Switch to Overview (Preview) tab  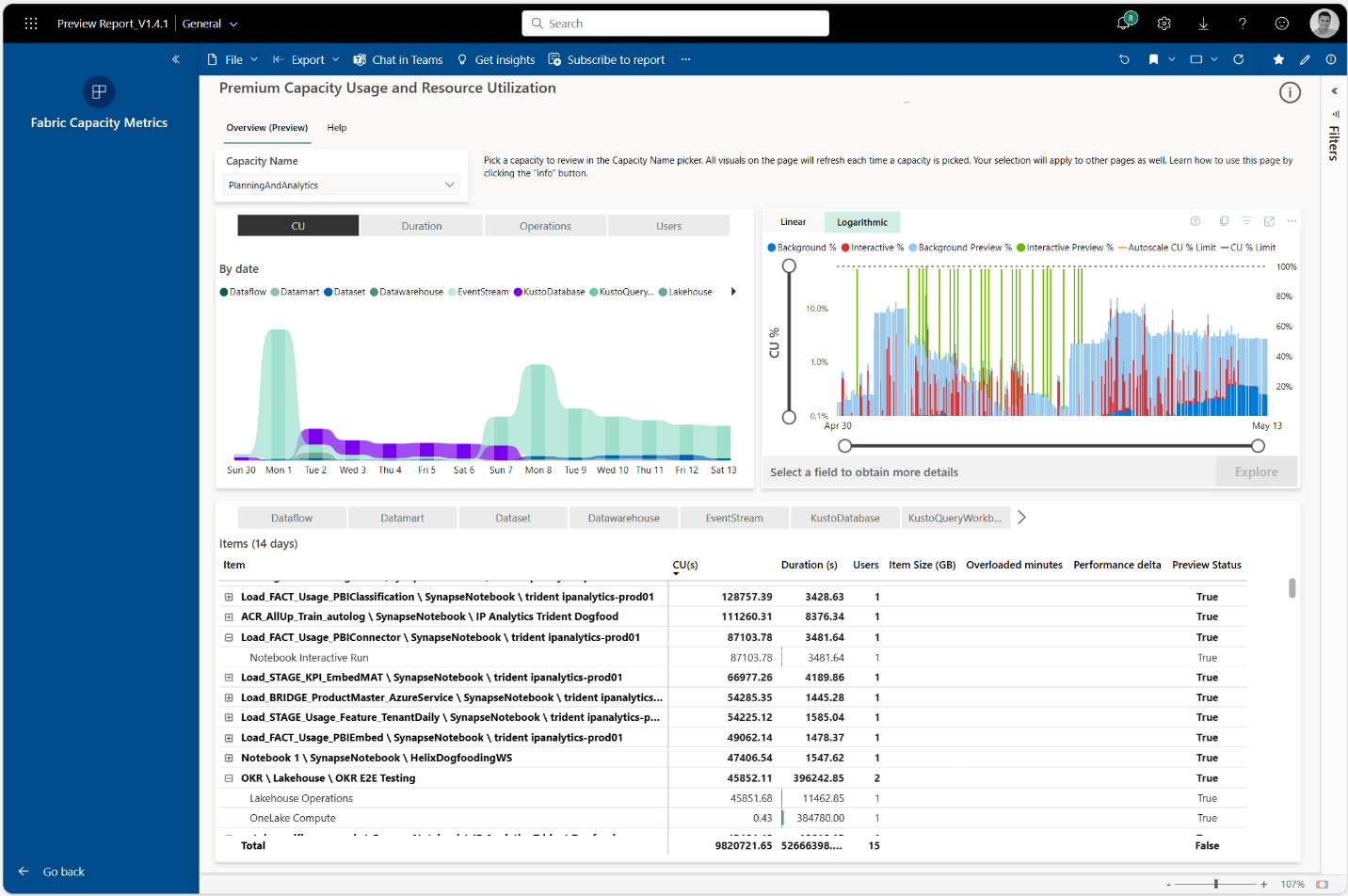pyautogui.click(x=267, y=128)
